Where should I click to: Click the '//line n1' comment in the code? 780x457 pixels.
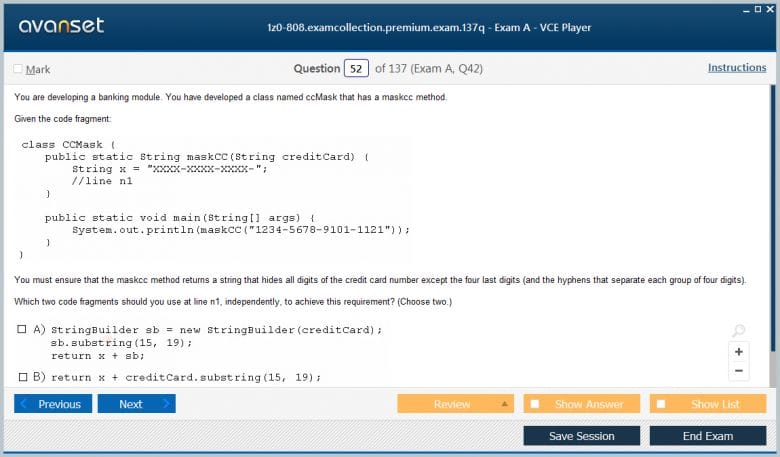point(102,181)
